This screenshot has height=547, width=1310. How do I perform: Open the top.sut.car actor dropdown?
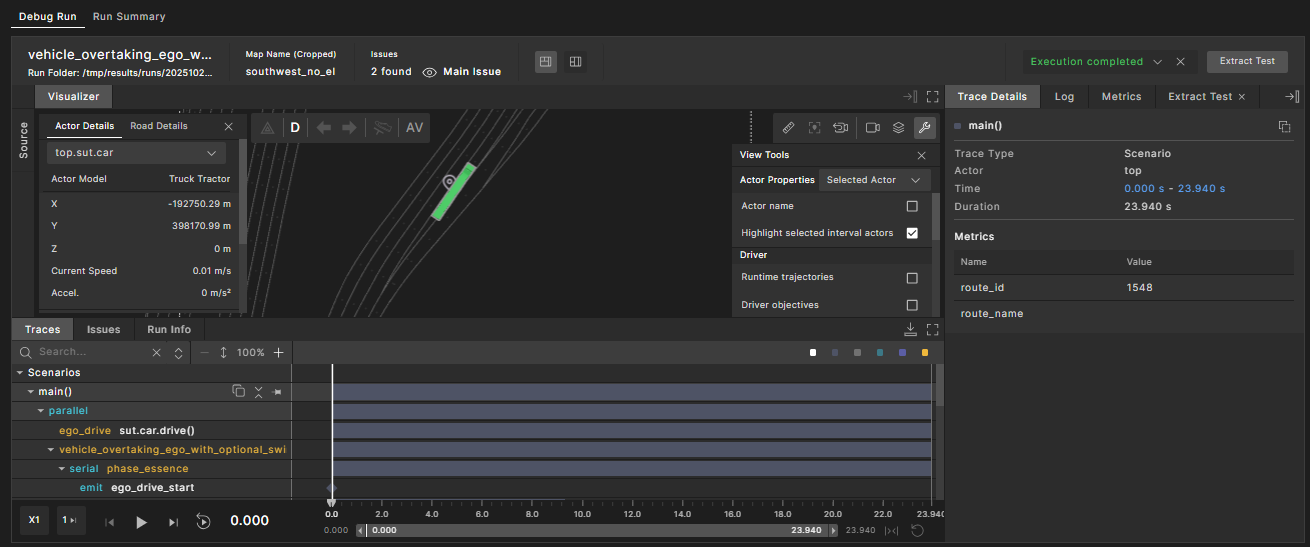coord(138,153)
